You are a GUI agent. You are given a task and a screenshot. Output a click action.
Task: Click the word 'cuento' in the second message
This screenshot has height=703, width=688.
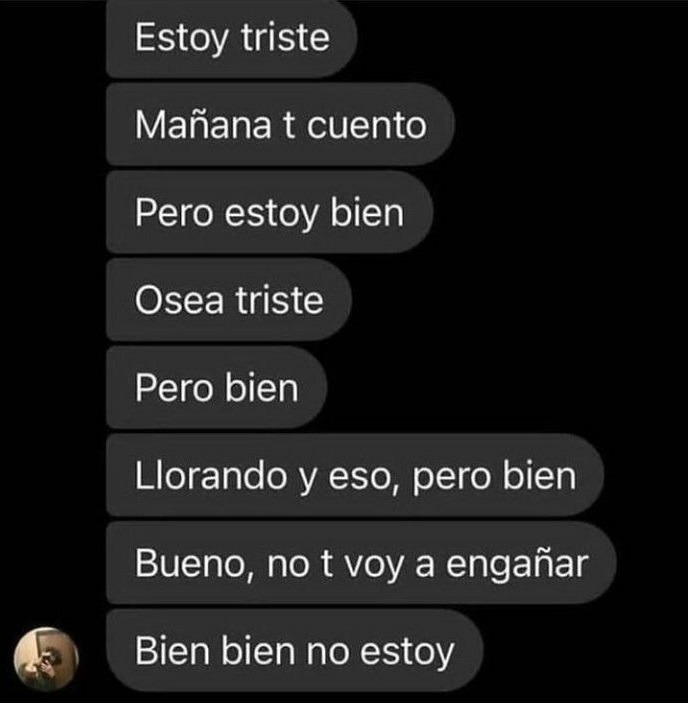(x=366, y=126)
